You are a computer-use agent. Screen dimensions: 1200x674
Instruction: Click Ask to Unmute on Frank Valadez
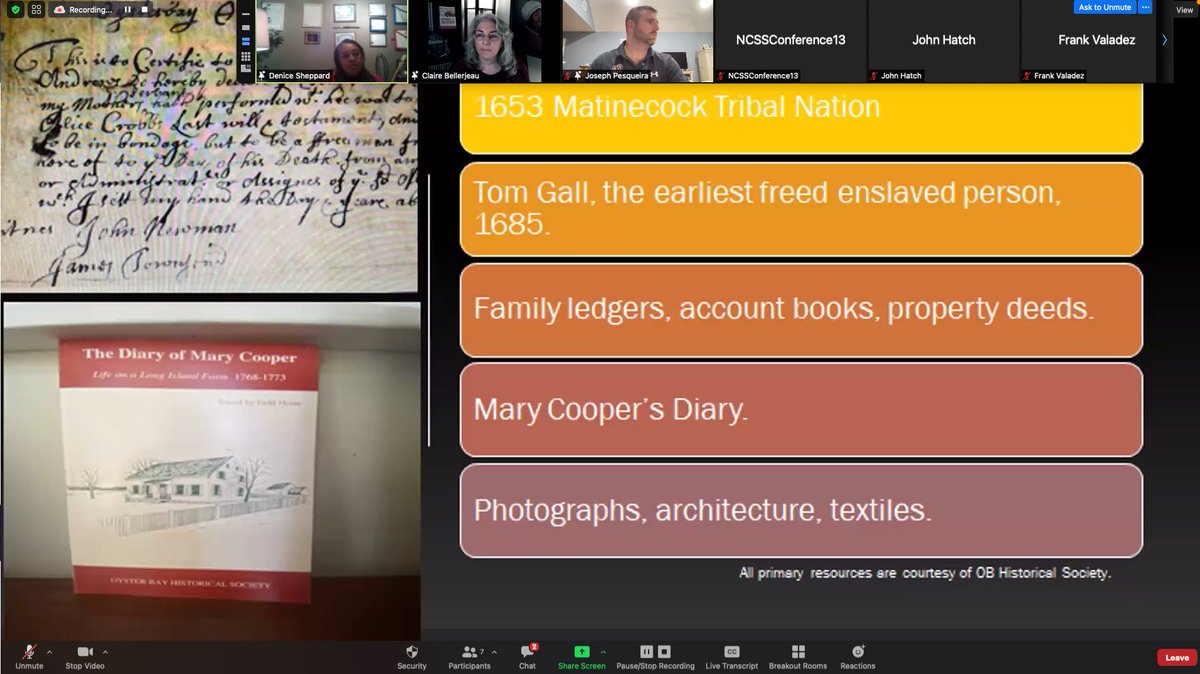click(1105, 7)
